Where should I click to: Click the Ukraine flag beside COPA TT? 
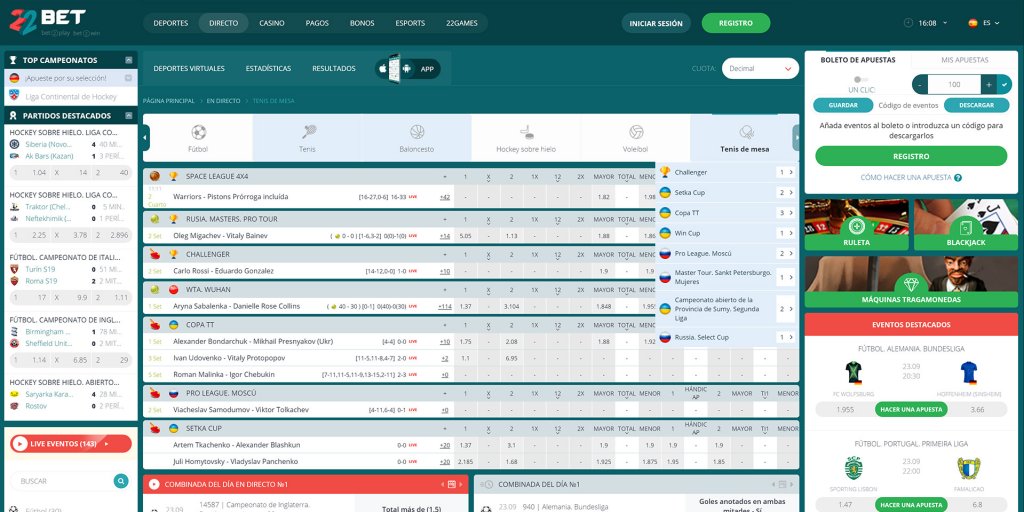point(174,325)
